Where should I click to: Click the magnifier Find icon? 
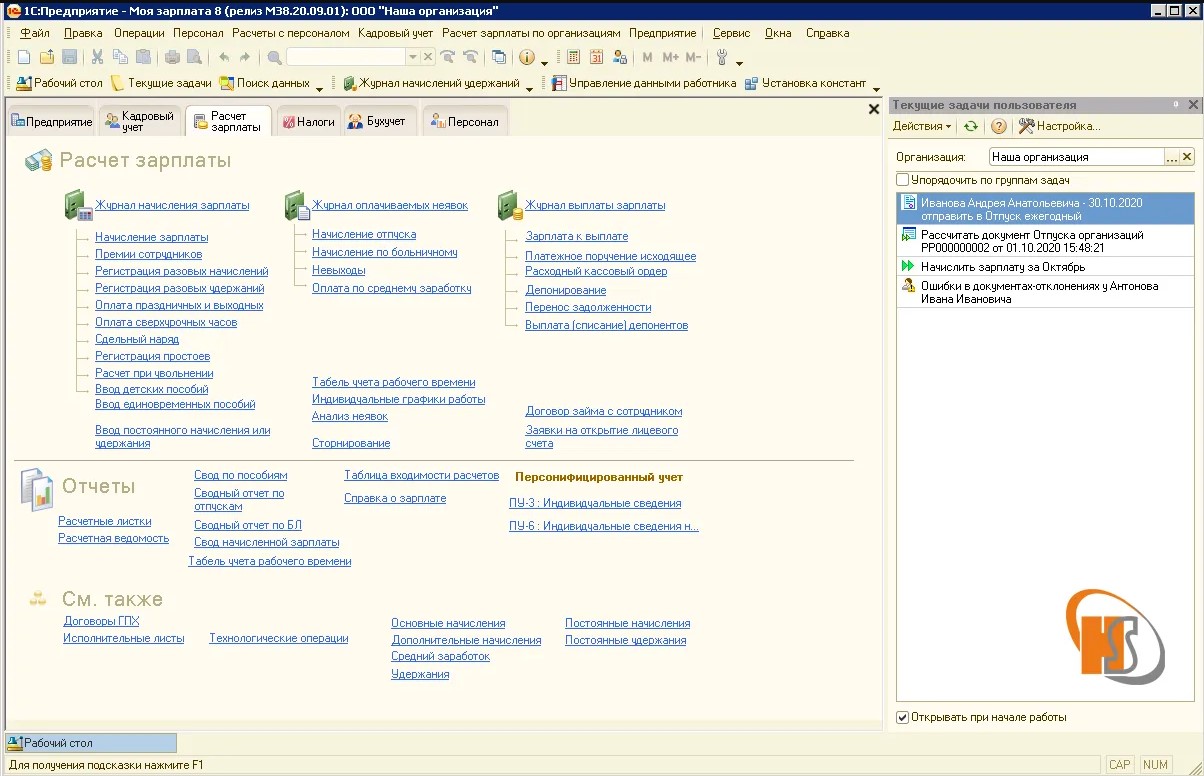point(276,57)
